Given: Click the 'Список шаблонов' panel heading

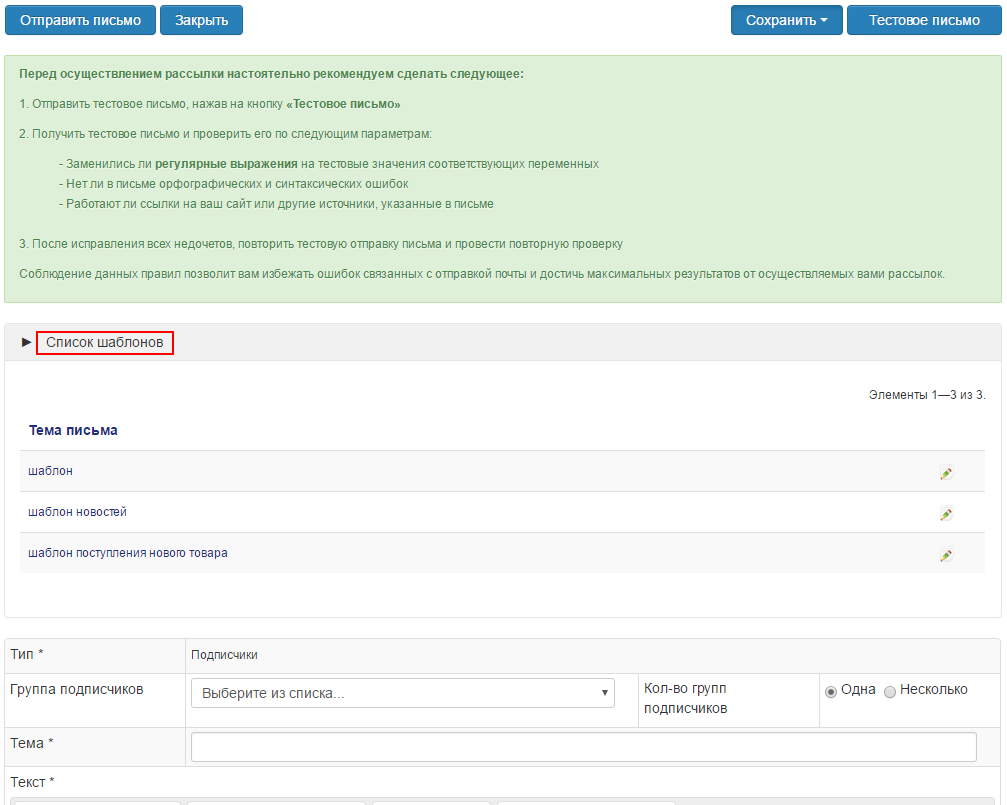Looking at the screenshot, I should [105, 343].
